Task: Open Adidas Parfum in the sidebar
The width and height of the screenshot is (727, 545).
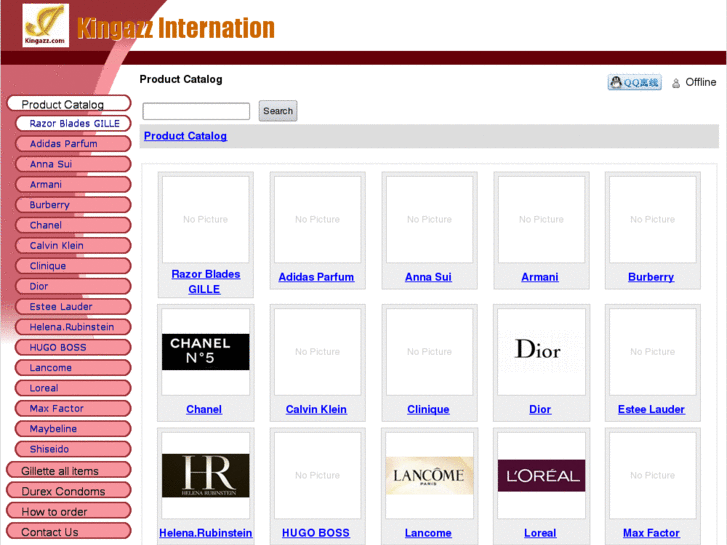Action: (73, 144)
